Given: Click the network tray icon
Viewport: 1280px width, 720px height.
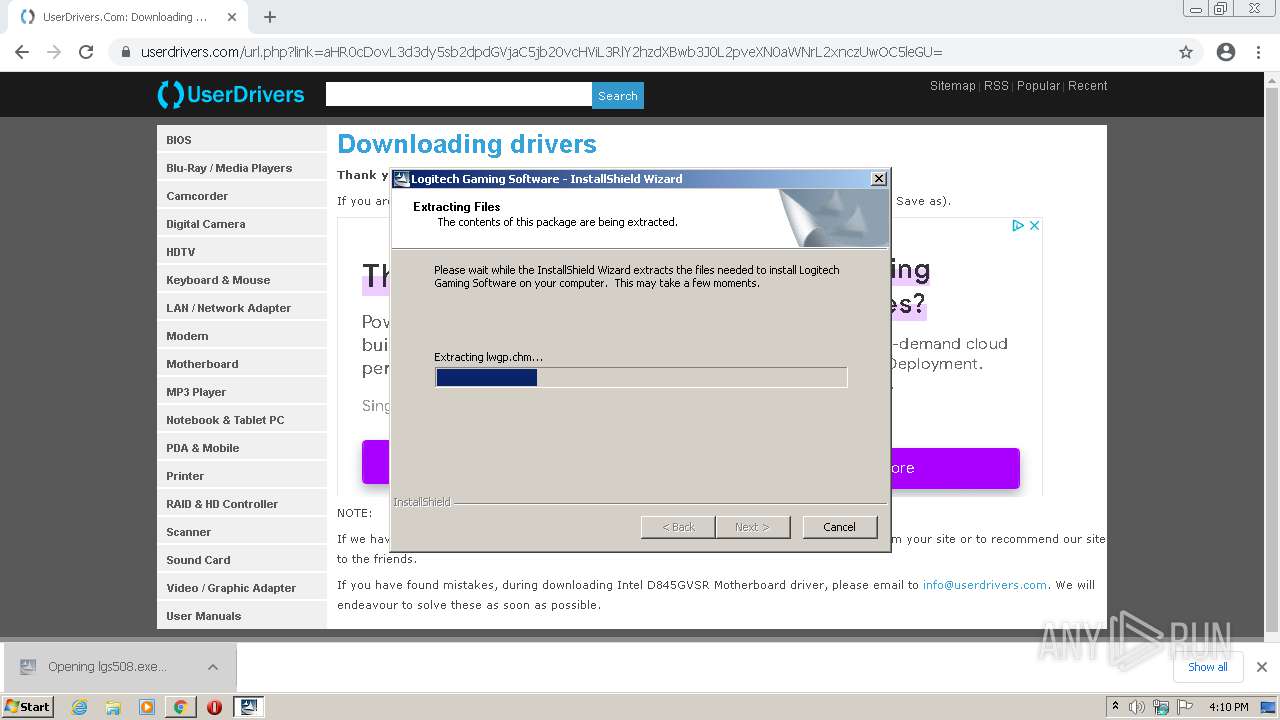Looking at the screenshot, I should pyautogui.click(x=1161, y=707).
